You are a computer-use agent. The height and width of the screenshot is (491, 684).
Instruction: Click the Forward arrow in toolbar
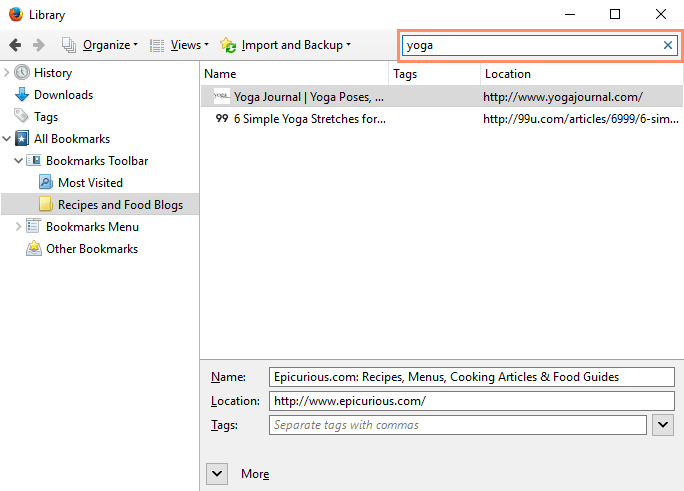[39, 45]
